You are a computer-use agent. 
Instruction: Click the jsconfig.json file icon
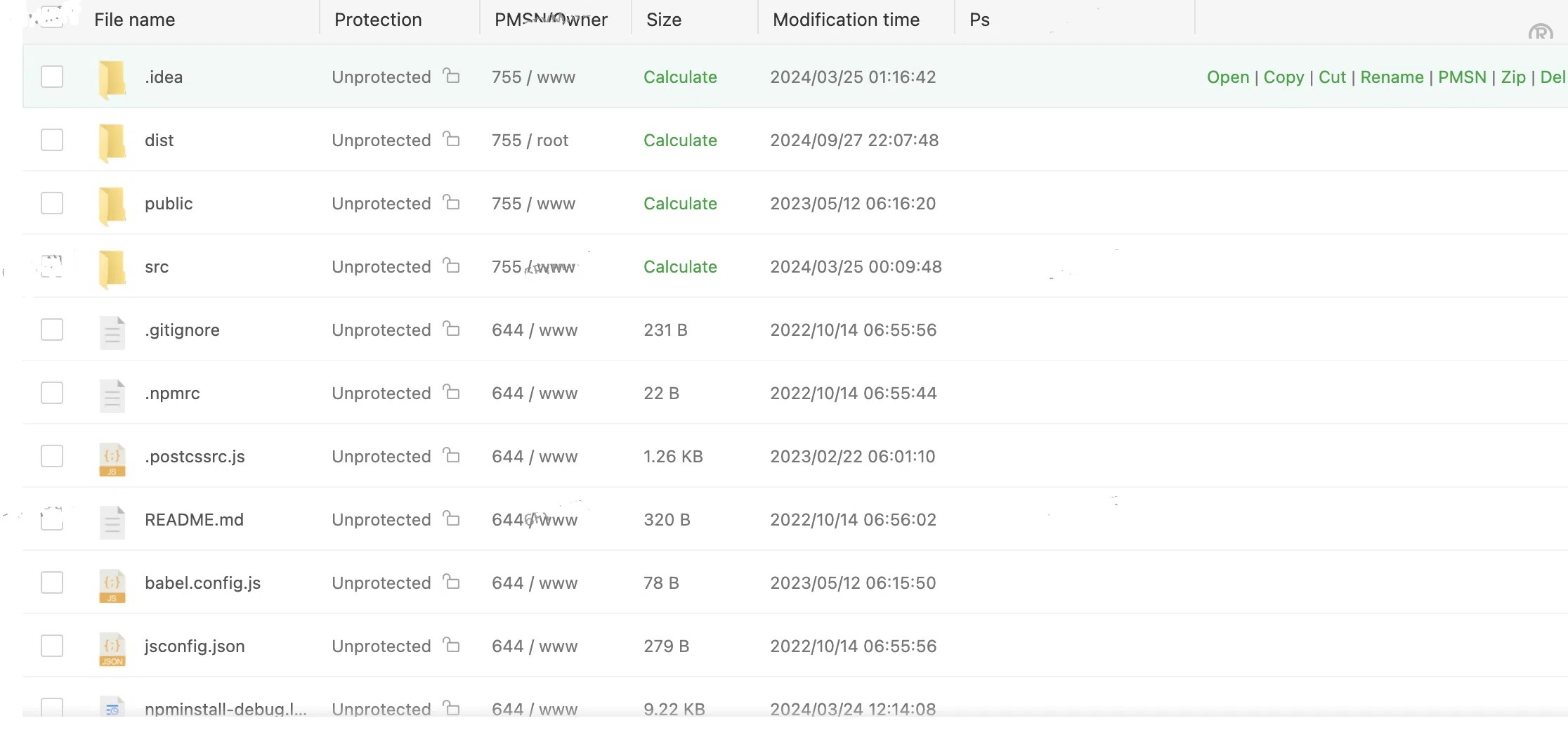pyautogui.click(x=112, y=648)
